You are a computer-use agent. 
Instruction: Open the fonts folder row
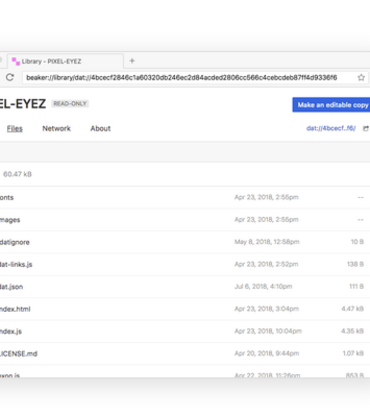coord(185,197)
